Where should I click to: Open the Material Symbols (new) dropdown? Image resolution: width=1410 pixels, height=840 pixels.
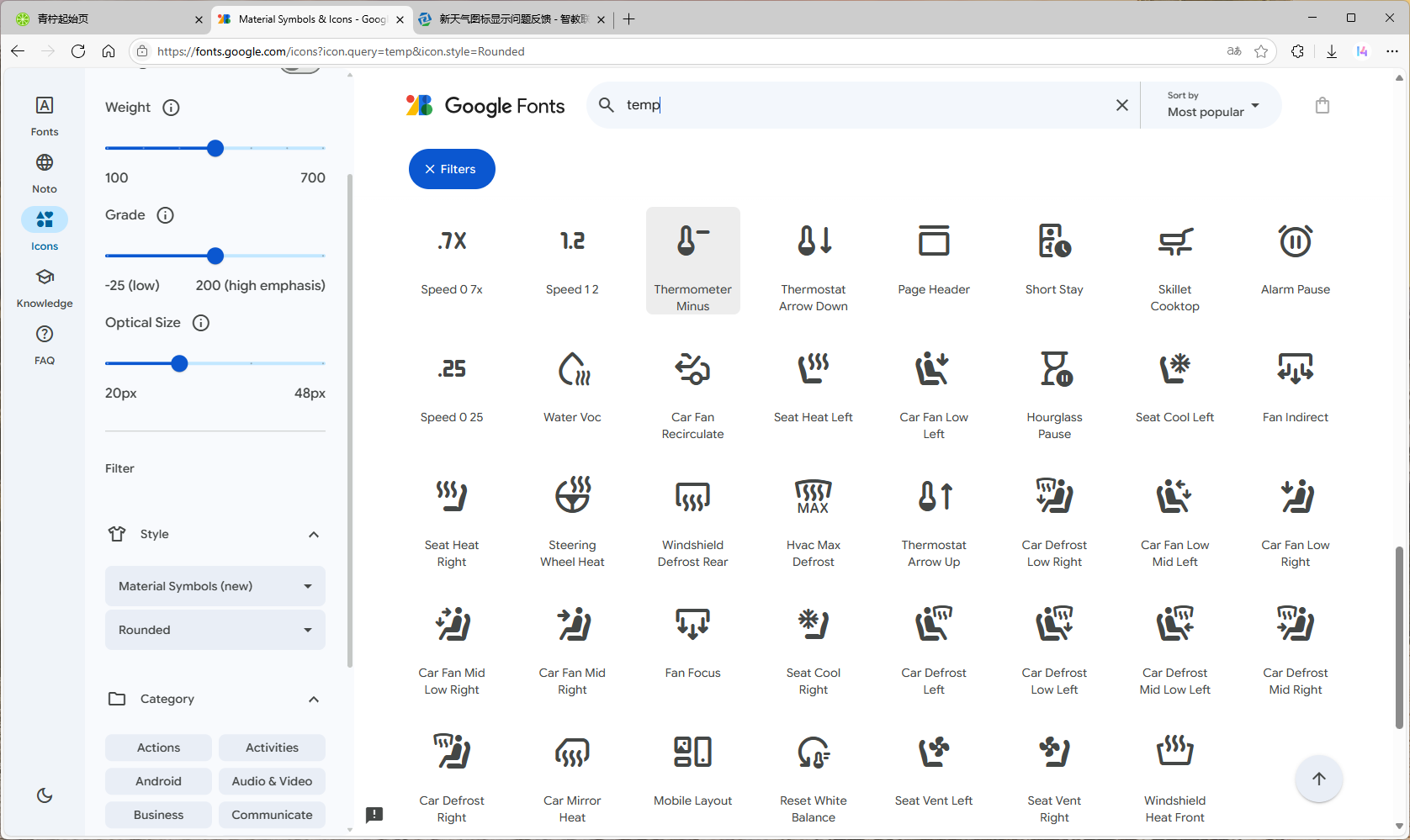click(x=215, y=586)
